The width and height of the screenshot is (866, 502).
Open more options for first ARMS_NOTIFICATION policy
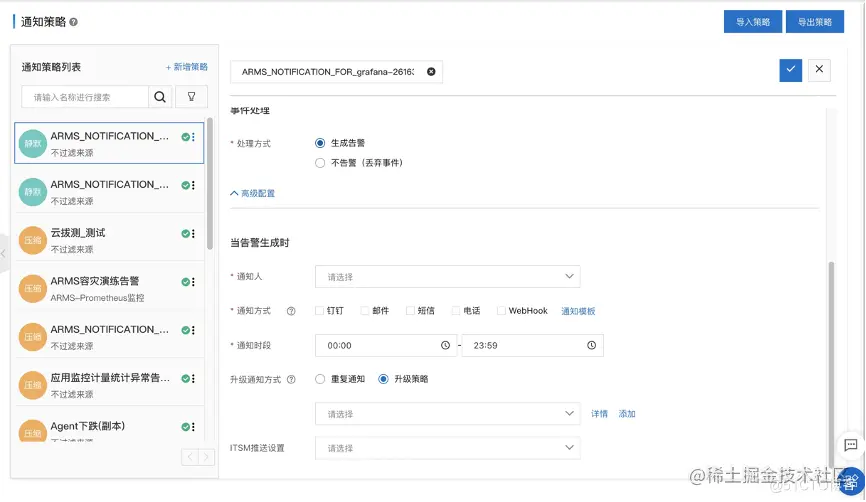[x=193, y=137]
